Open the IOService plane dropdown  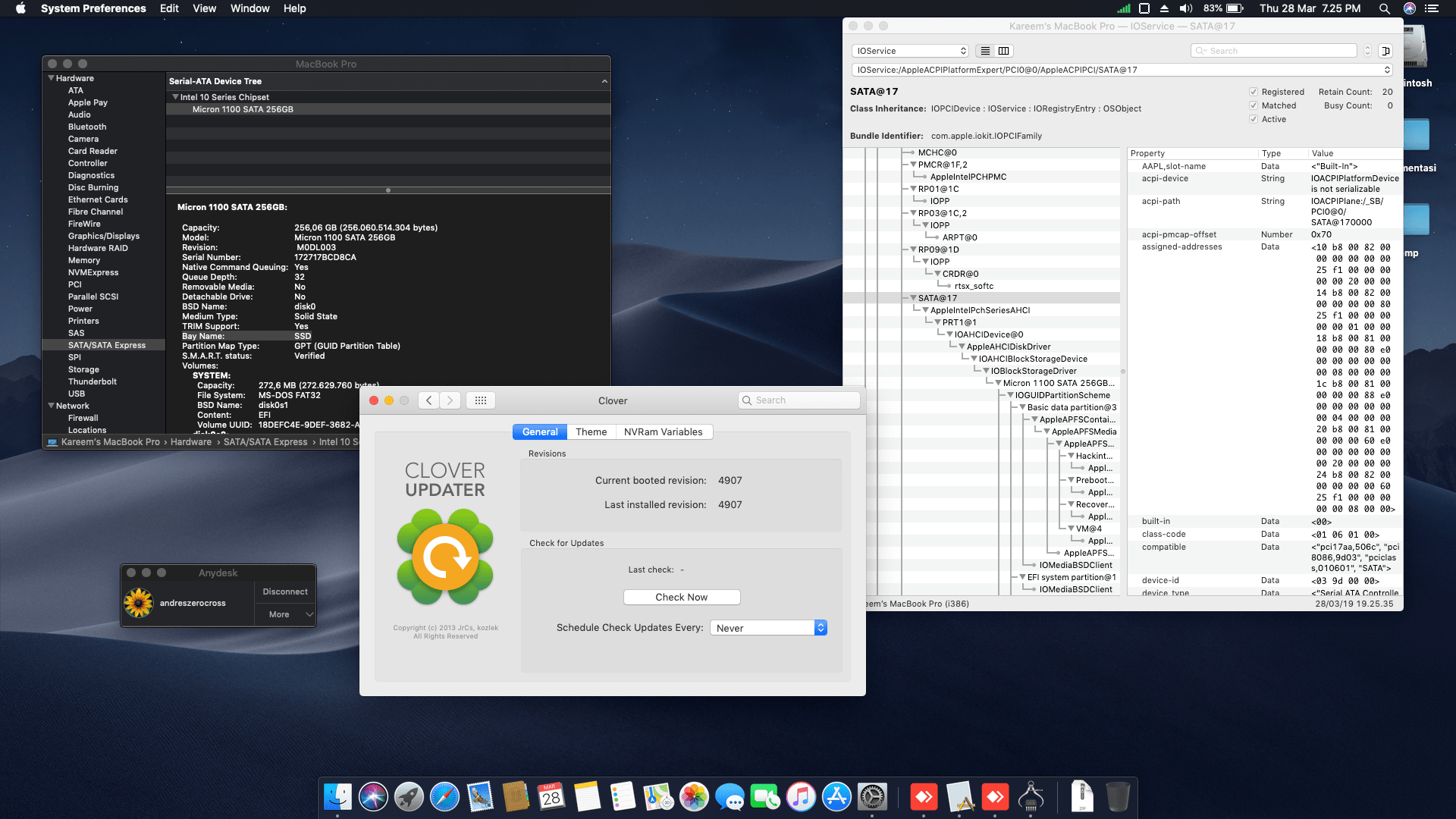(910, 51)
